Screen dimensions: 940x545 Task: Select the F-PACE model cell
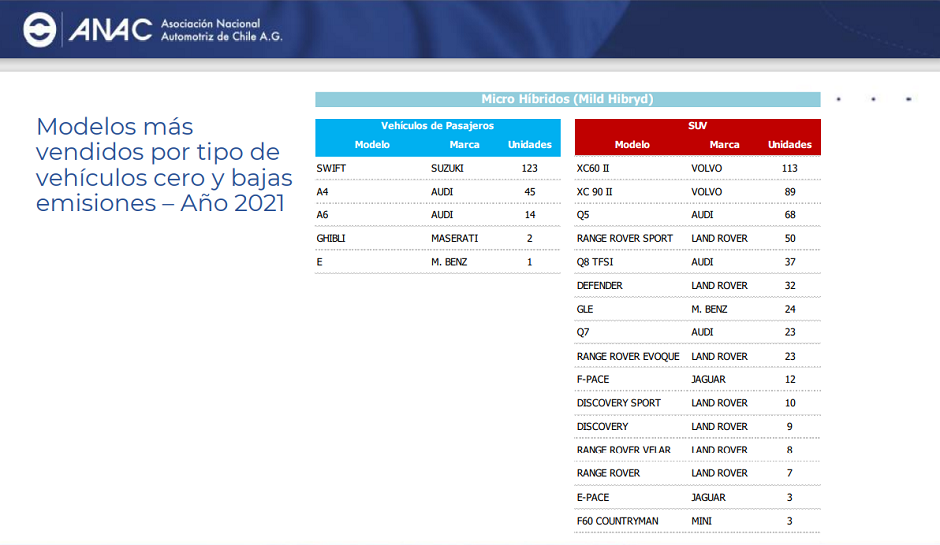(592, 380)
